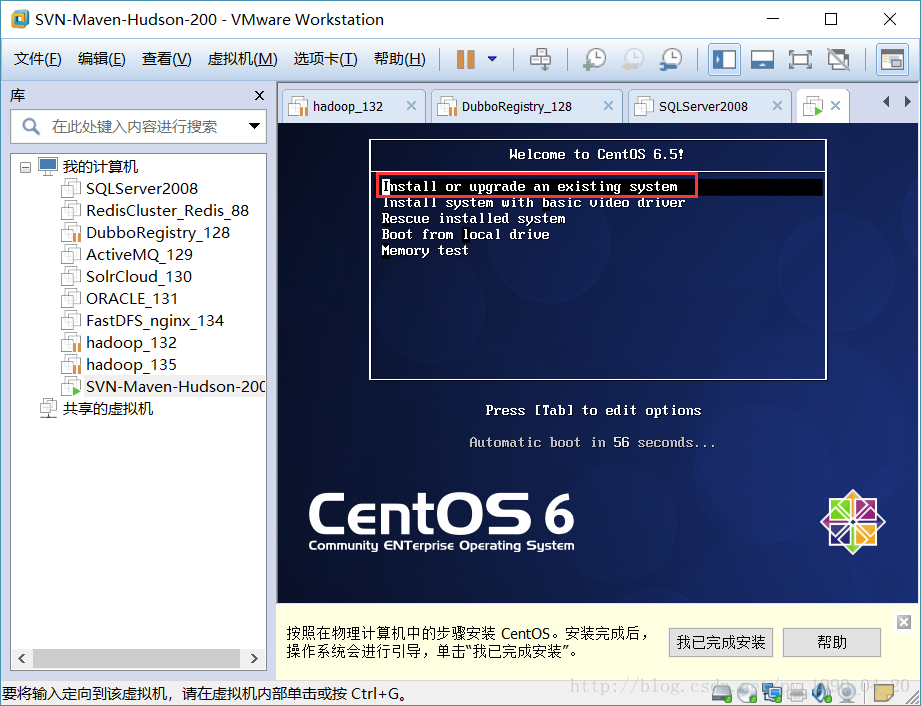
Task: Close the yellow installation hint bar
Action: [903, 622]
